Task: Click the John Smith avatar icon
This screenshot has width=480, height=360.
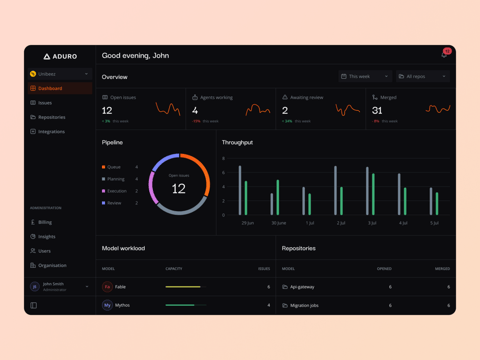Action: (x=35, y=287)
